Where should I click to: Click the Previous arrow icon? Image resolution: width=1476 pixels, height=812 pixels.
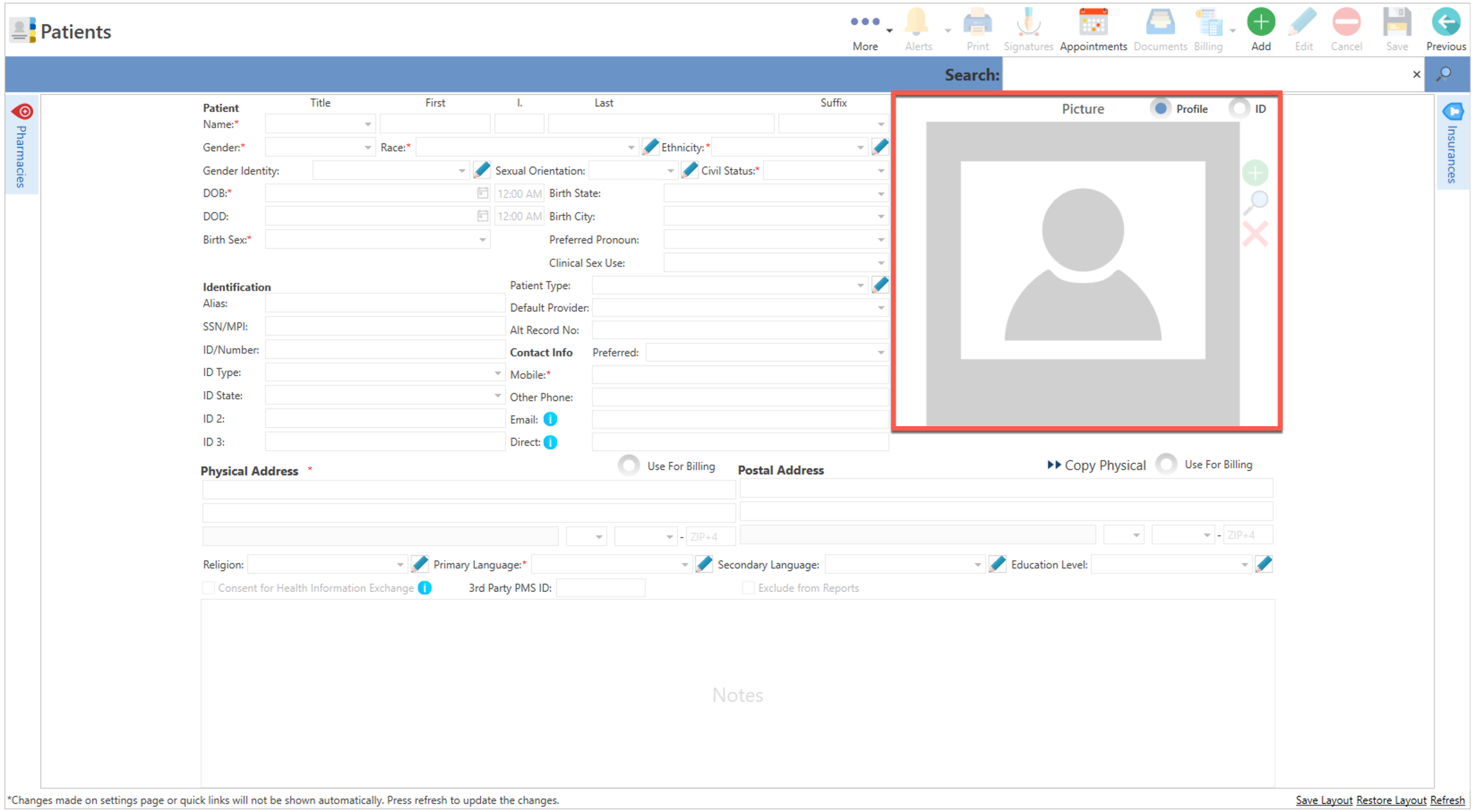pyautogui.click(x=1445, y=23)
